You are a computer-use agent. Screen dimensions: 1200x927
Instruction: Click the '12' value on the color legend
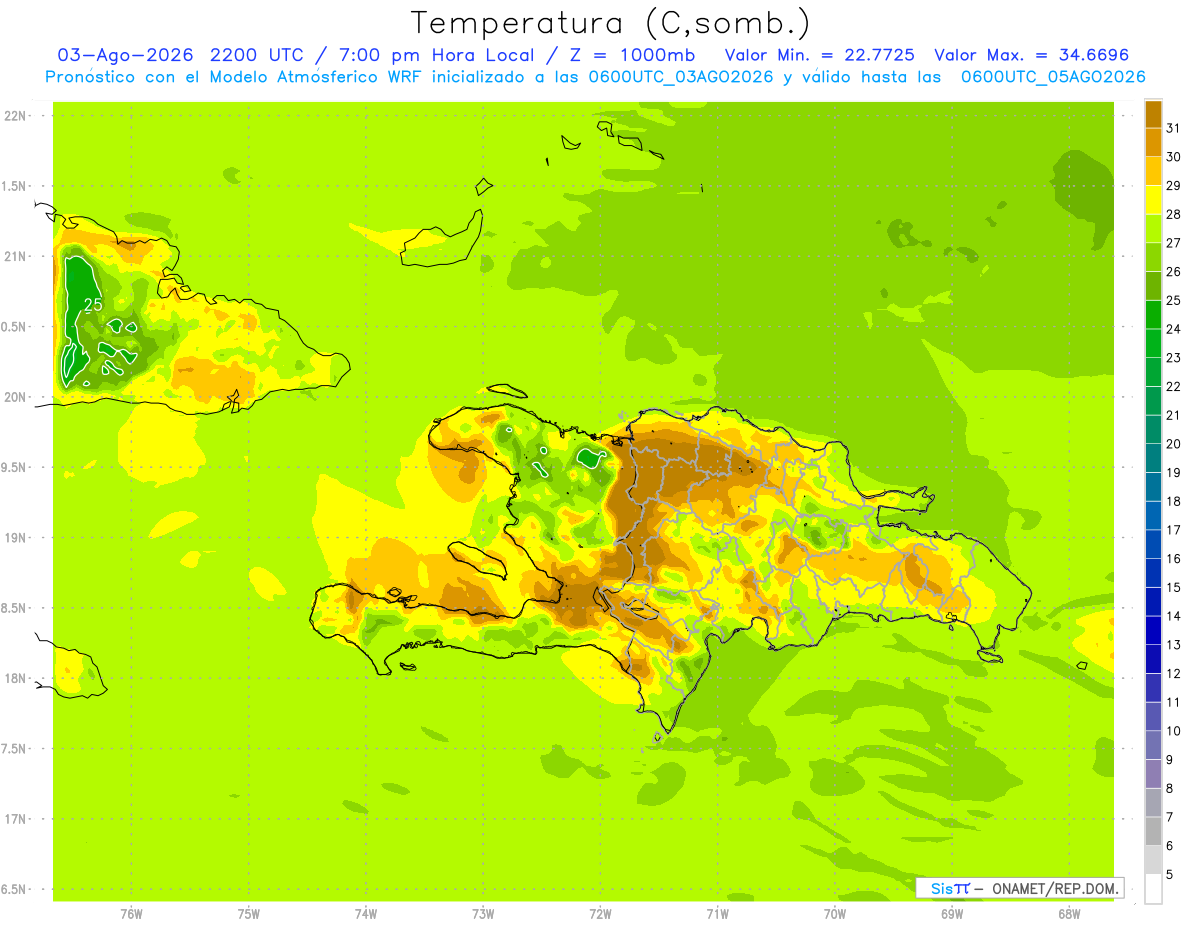pos(1173,673)
